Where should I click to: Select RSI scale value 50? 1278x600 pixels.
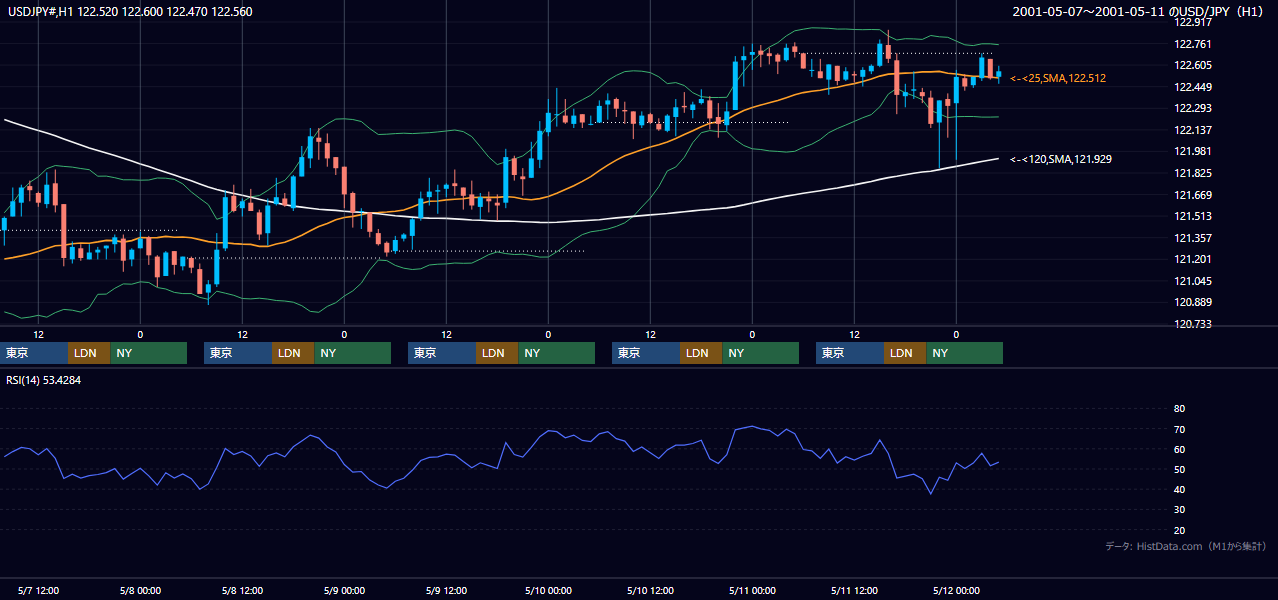[1179, 469]
